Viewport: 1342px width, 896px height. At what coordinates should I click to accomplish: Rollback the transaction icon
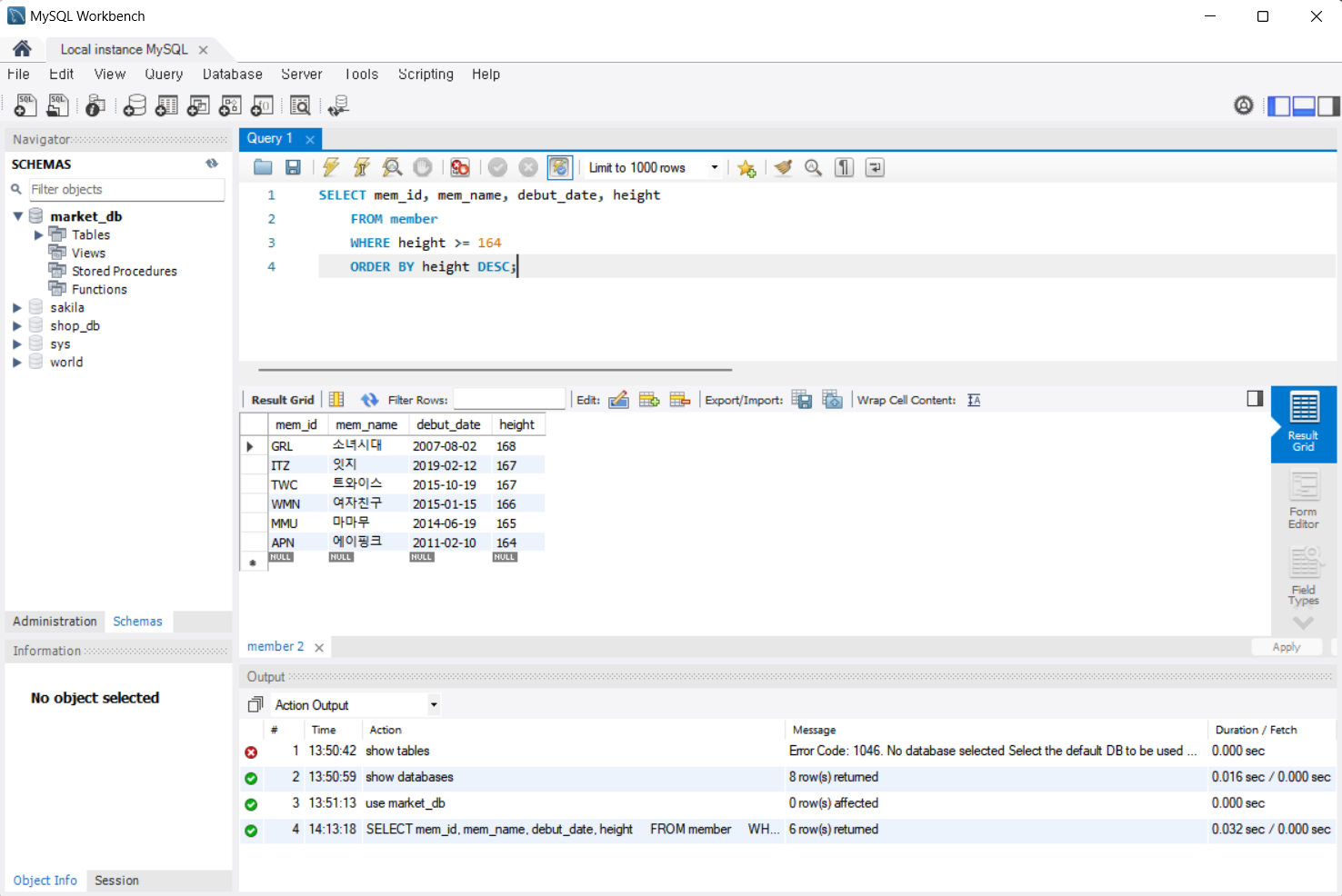[x=528, y=167]
